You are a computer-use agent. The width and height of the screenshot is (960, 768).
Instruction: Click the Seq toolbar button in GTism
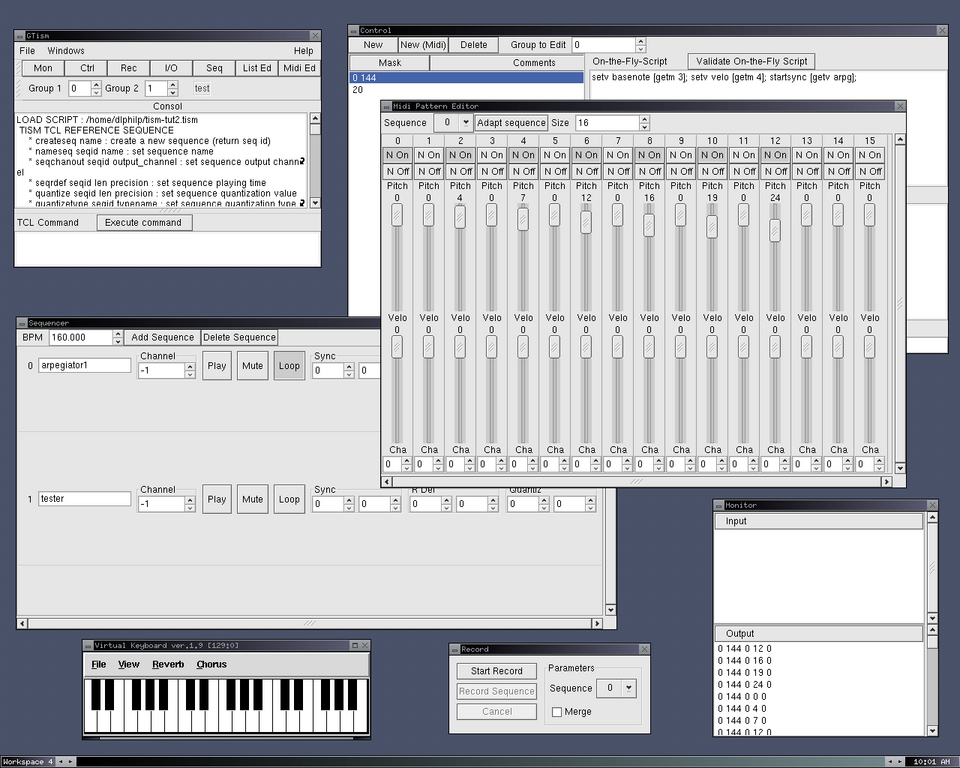214,68
